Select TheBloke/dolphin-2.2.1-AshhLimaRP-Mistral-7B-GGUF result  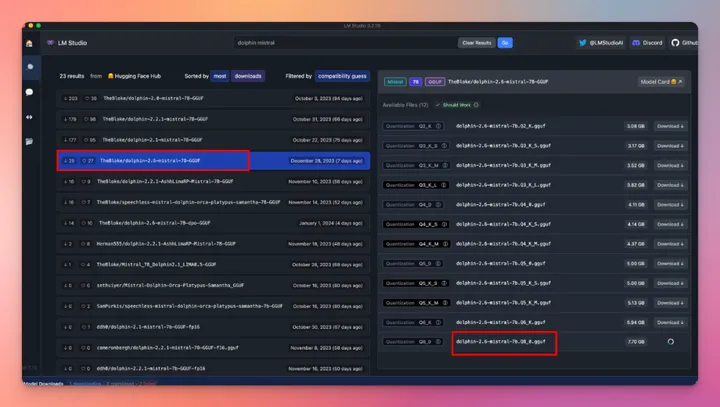coord(213,182)
